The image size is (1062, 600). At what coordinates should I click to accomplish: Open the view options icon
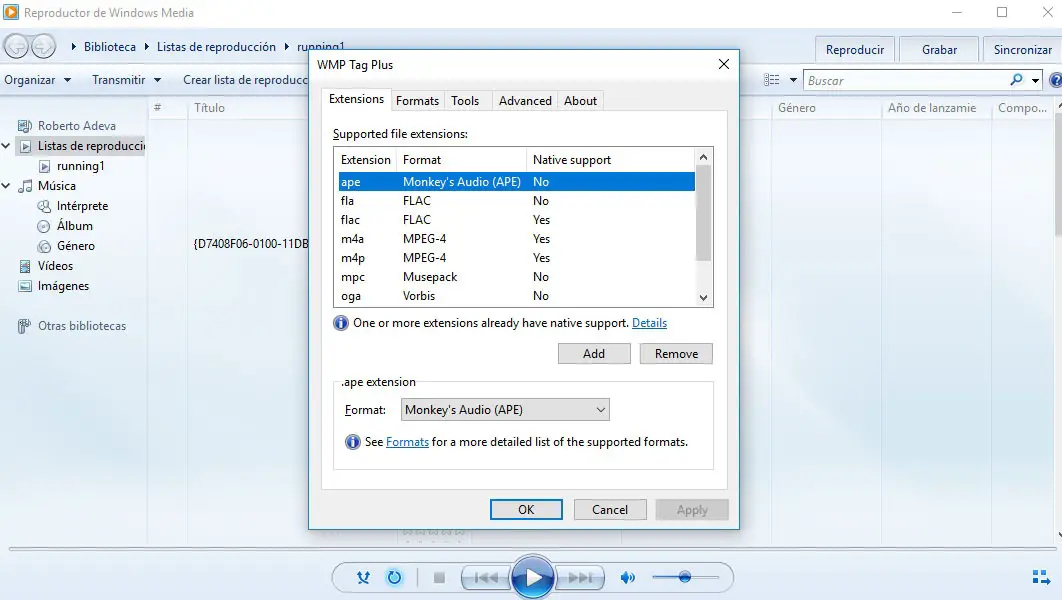click(771, 80)
